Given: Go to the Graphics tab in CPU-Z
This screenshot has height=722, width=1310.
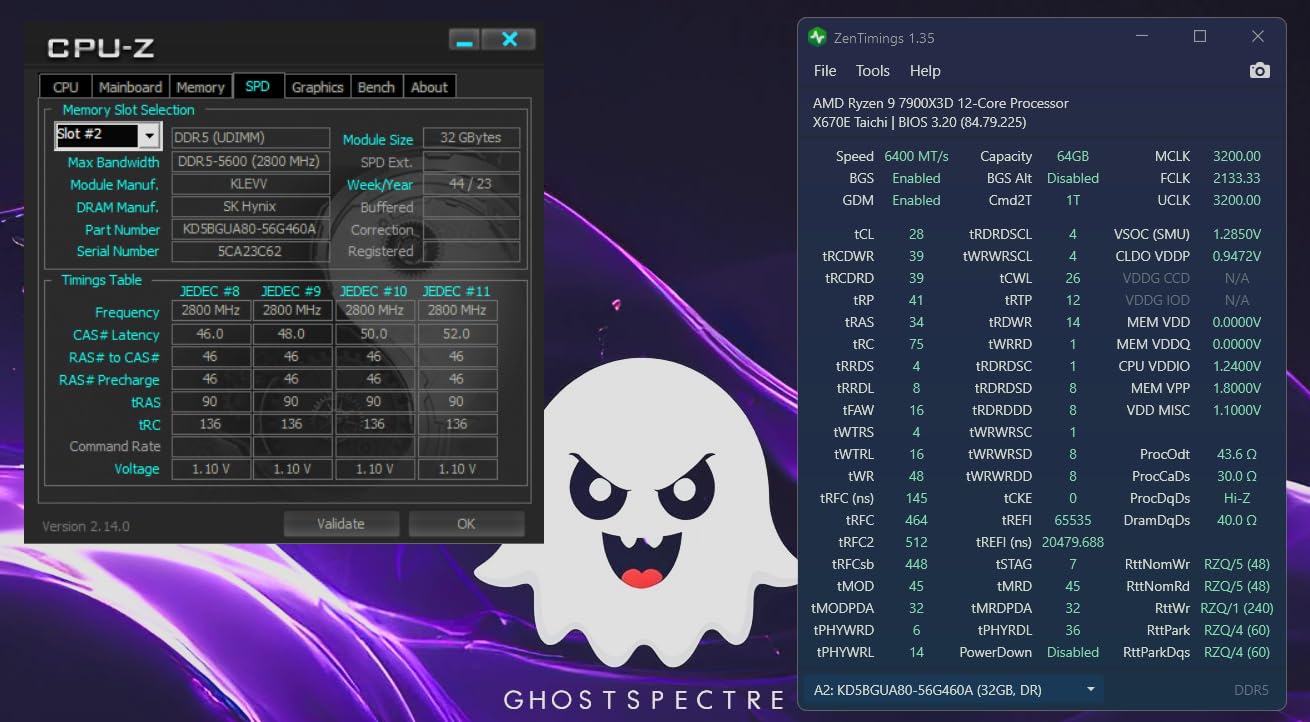Looking at the screenshot, I should click(x=318, y=87).
